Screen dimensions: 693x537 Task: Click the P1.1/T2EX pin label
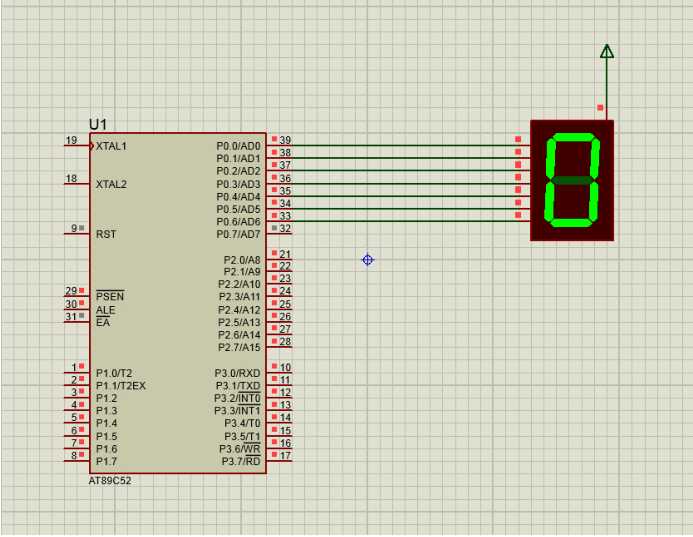[121, 386]
